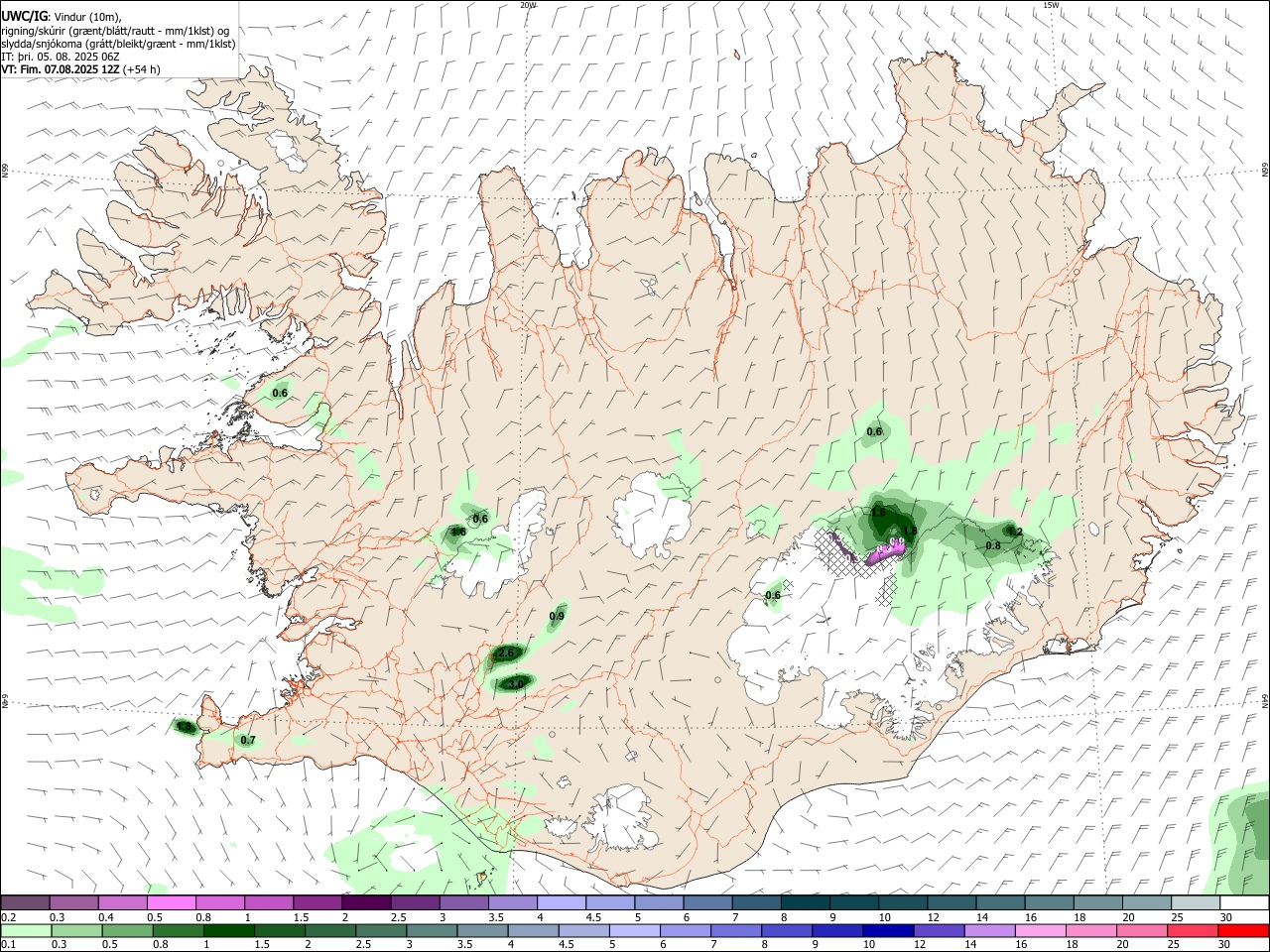Image resolution: width=1270 pixels, height=952 pixels.
Task: Click the 'VT: Fim. 07.08.2025 12Z (+54 h)' line
Action: point(81,69)
